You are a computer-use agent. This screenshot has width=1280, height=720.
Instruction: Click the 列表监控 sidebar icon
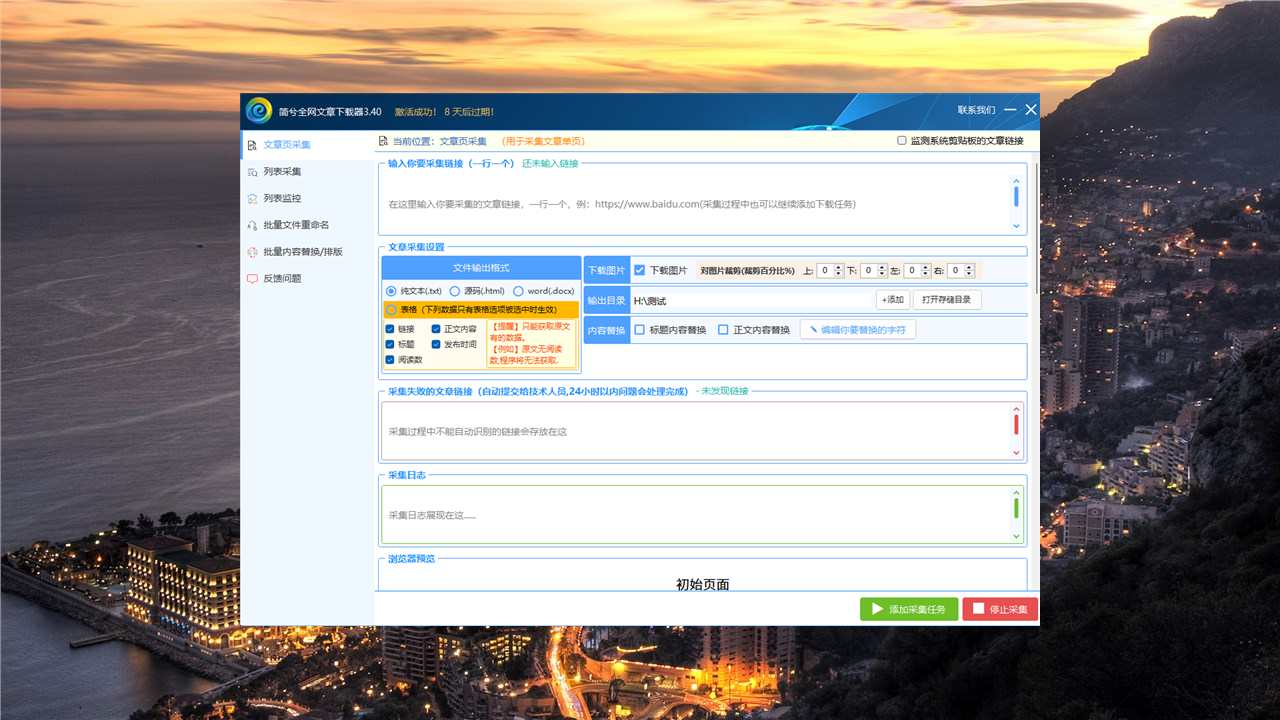253,199
